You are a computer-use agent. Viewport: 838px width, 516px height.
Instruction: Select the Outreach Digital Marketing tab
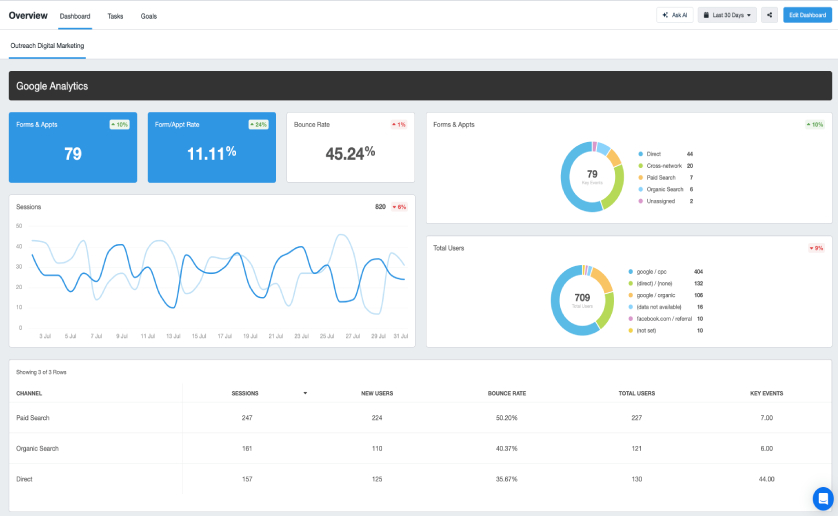[47, 46]
